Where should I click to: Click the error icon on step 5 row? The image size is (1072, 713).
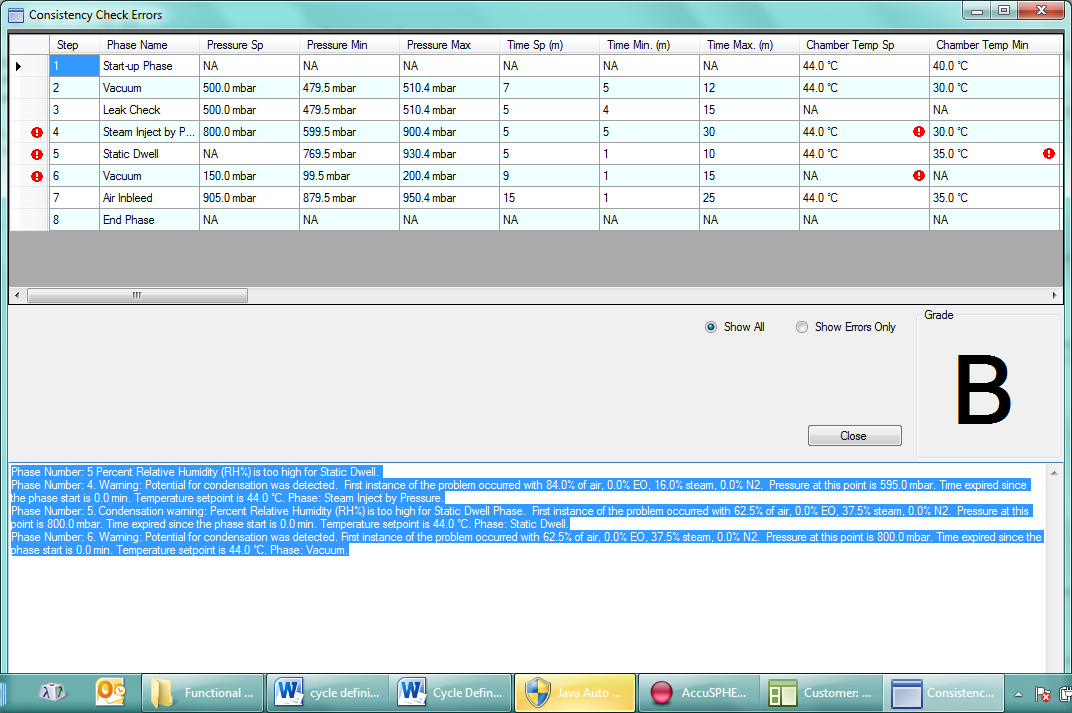point(37,154)
